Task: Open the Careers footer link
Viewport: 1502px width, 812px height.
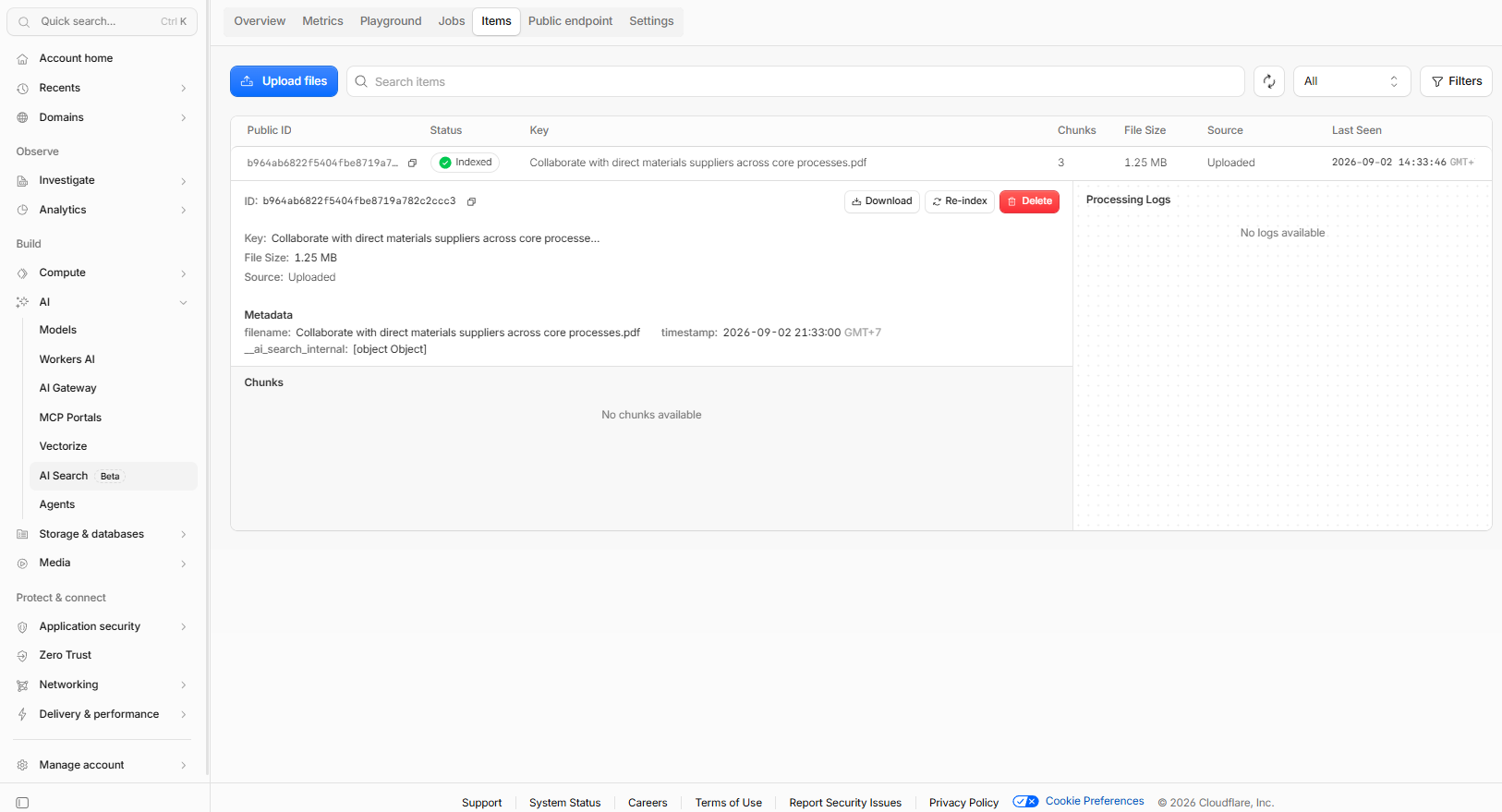Action: click(x=648, y=803)
